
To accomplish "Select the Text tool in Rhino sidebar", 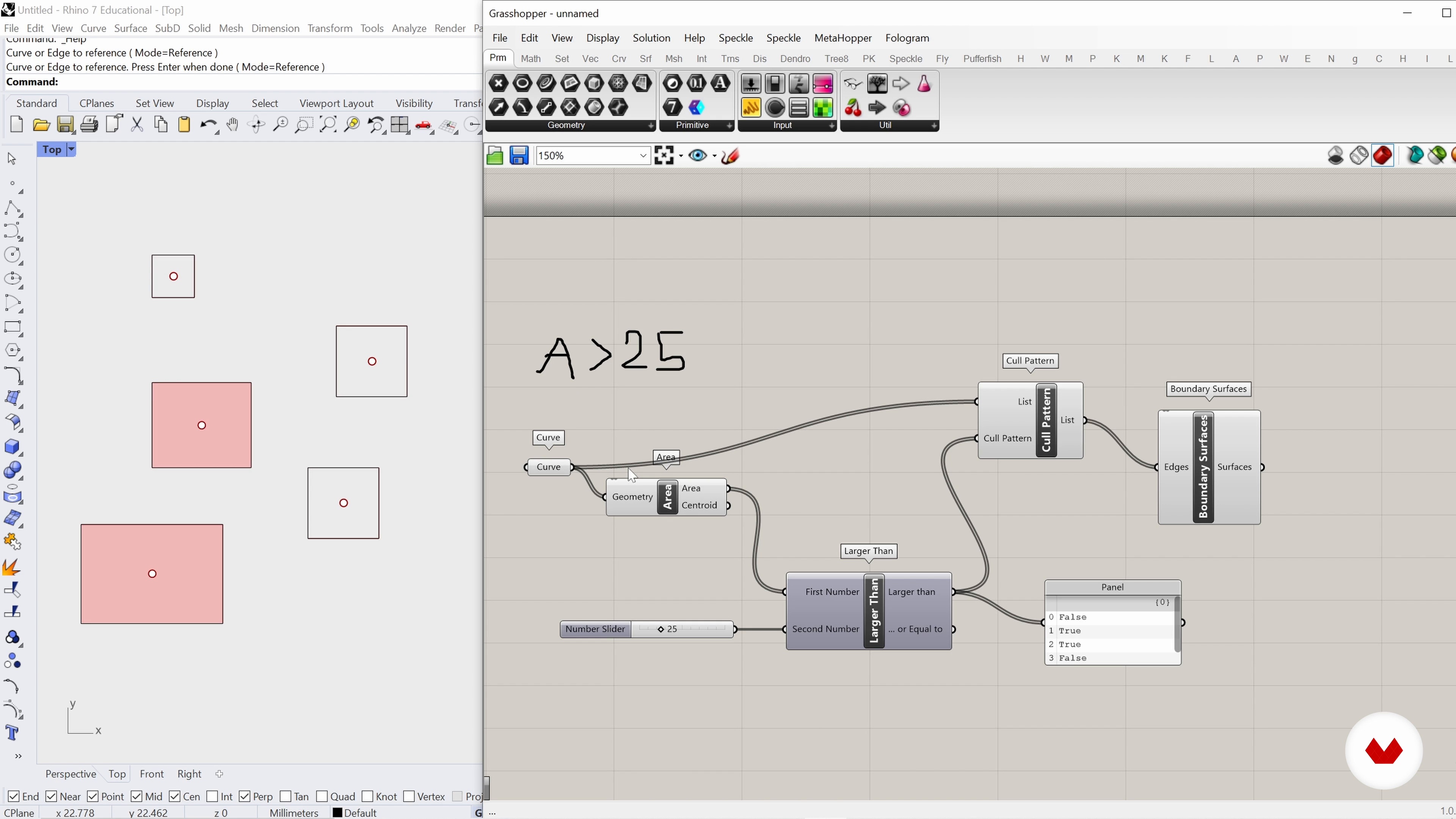I will pos(12,733).
